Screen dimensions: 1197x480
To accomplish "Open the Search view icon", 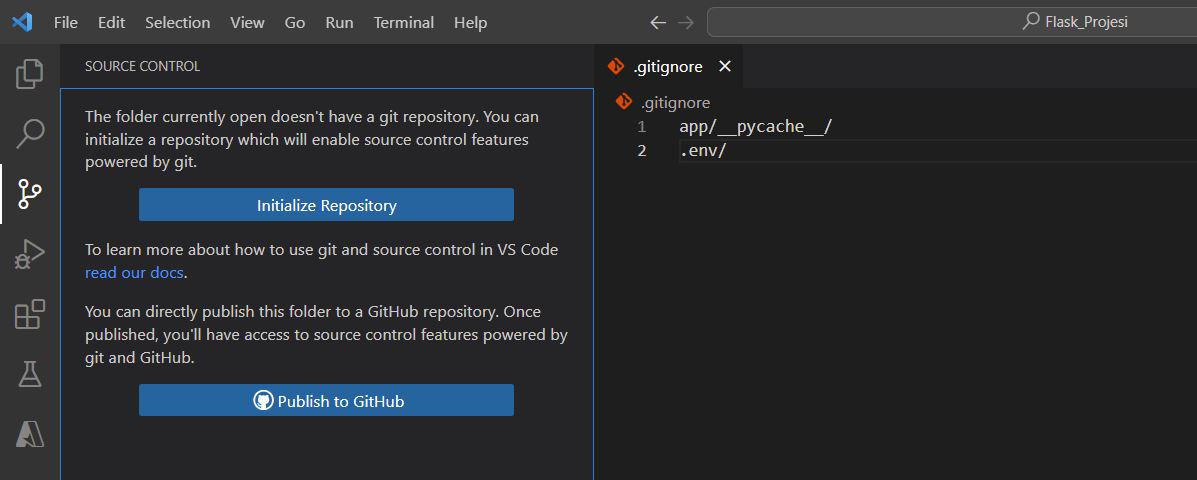I will [x=30, y=132].
